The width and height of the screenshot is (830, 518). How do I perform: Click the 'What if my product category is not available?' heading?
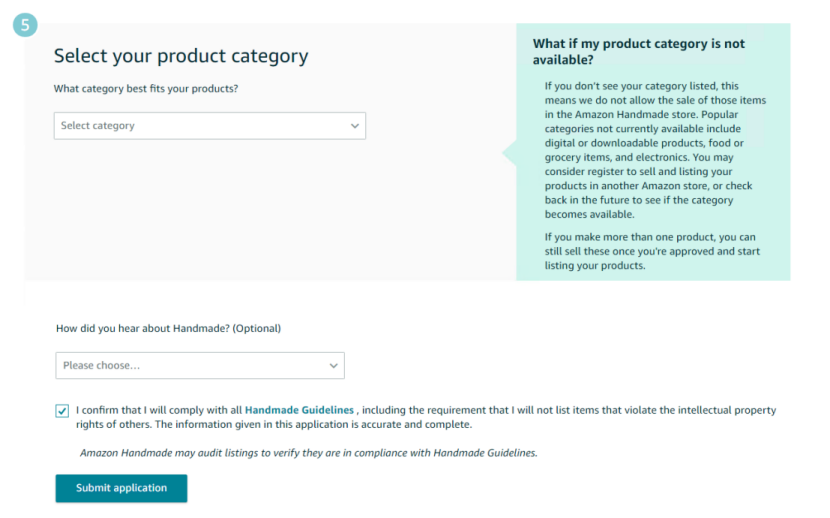pos(638,52)
